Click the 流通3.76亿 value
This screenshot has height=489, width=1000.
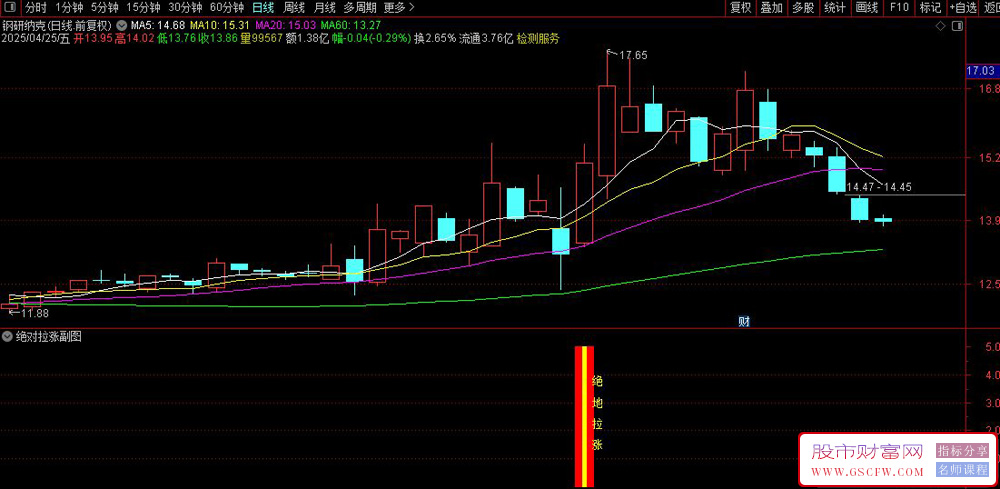[x=486, y=38]
